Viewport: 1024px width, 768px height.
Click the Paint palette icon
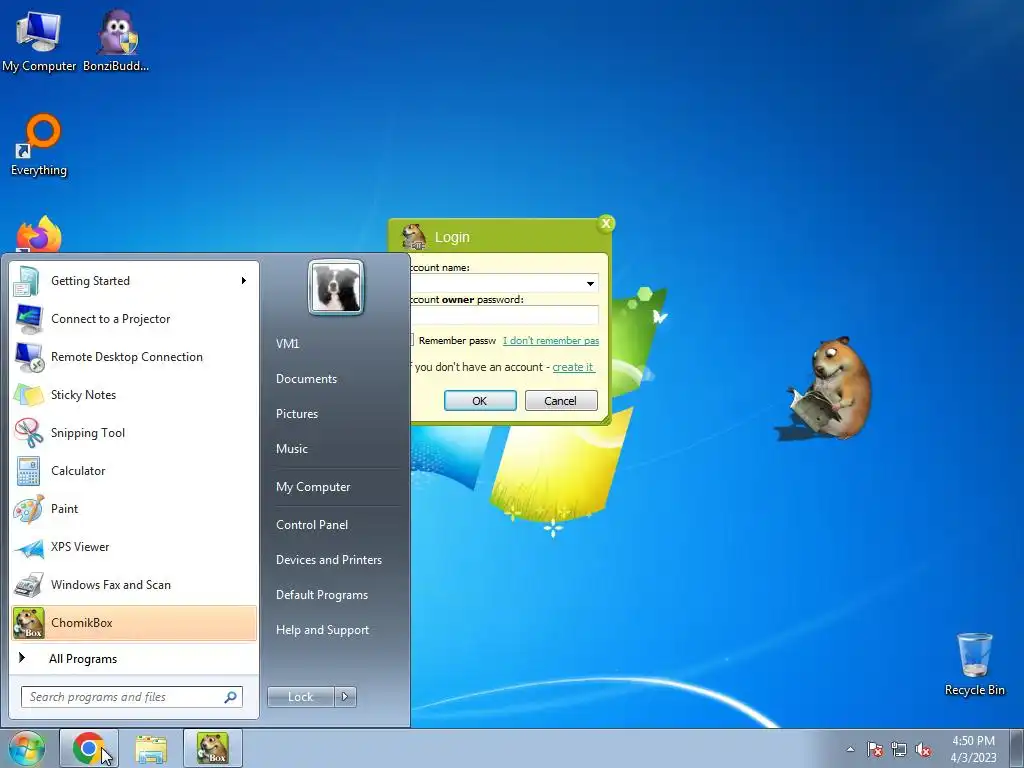[28, 509]
